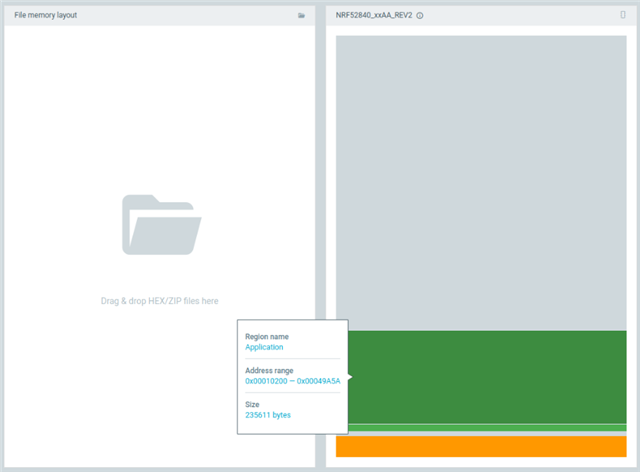This screenshot has width=640, height=472.
Task: Select the thin light green memory region
Action: [x=488, y=428]
